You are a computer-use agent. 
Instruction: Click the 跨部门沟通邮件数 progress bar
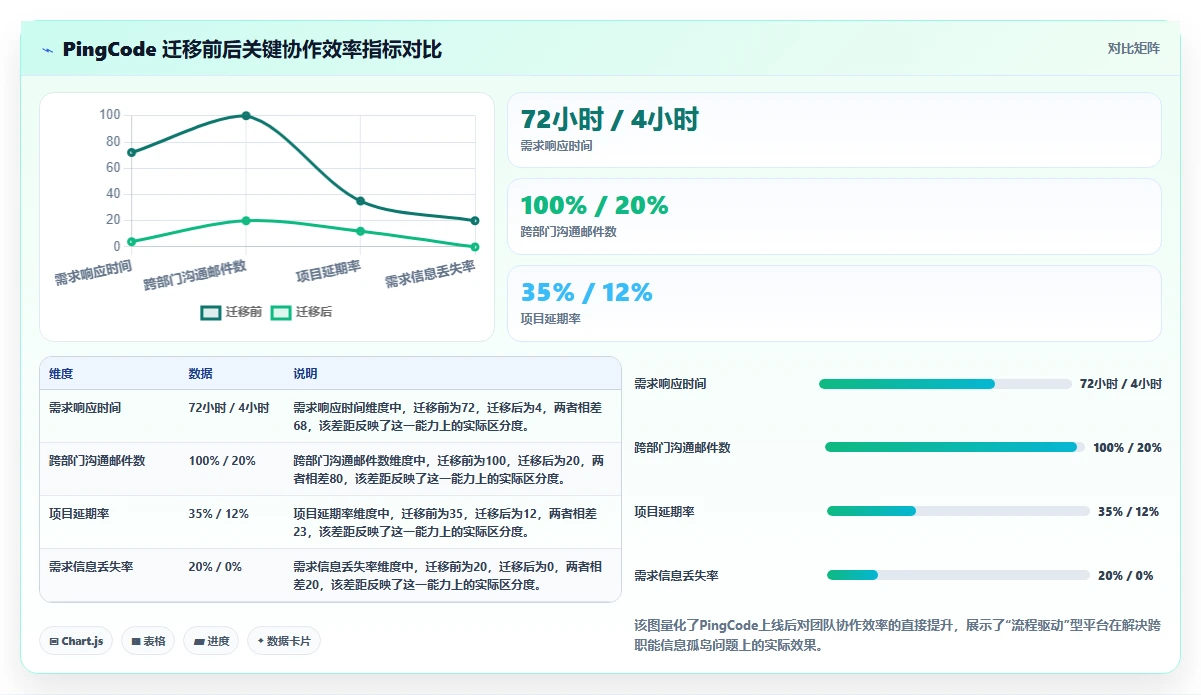tap(955, 448)
